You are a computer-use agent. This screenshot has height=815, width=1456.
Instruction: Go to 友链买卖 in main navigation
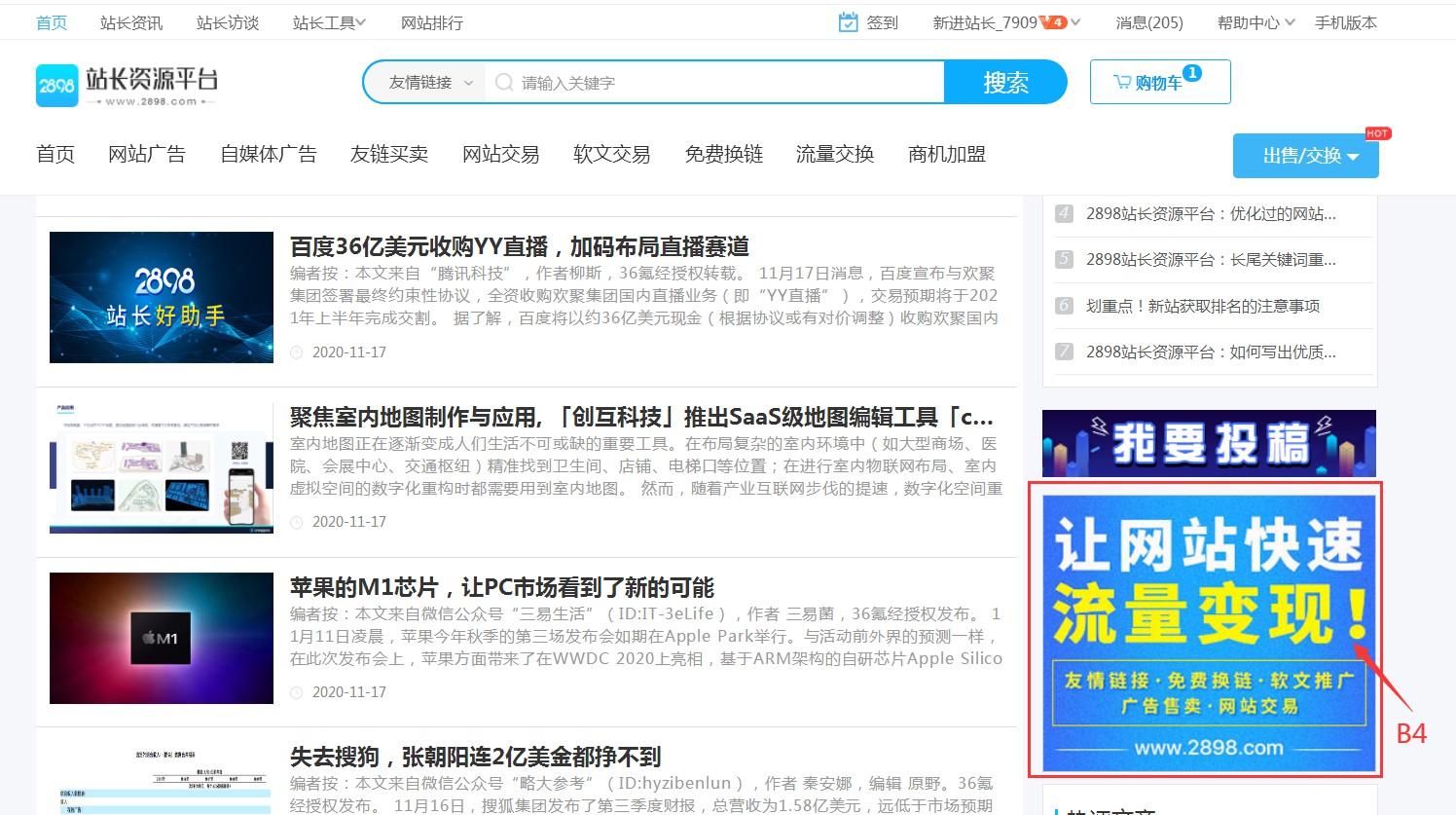coord(389,154)
